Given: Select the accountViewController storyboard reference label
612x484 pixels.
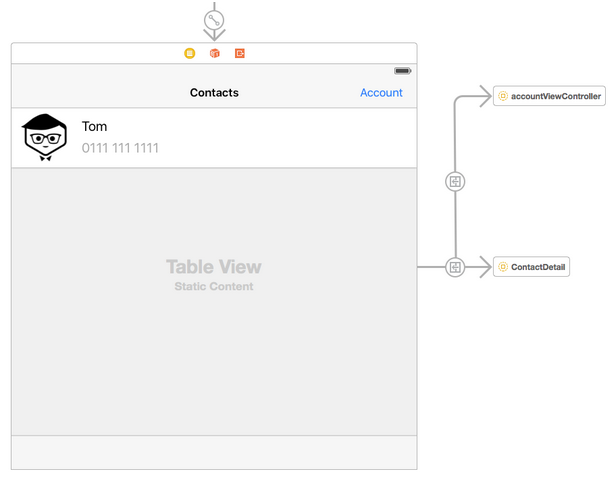Looking at the screenshot, I should coord(556,96).
